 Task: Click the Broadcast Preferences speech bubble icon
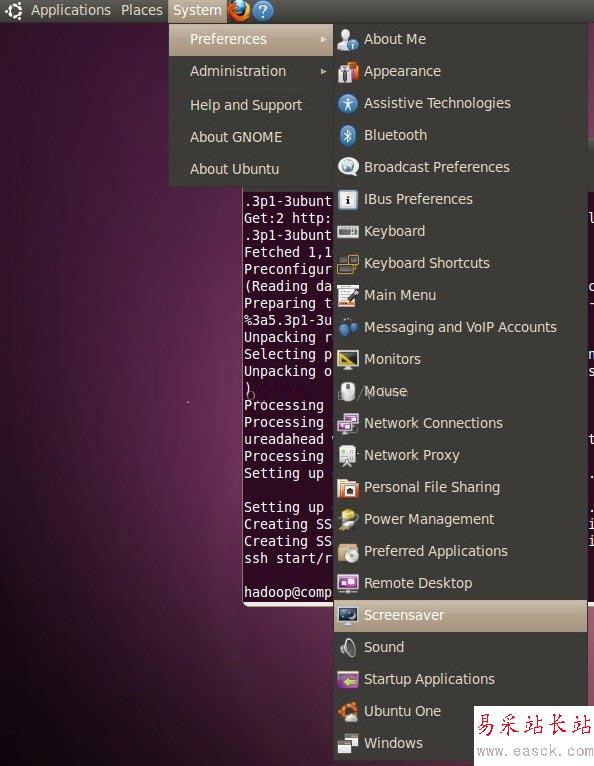pyautogui.click(x=348, y=167)
